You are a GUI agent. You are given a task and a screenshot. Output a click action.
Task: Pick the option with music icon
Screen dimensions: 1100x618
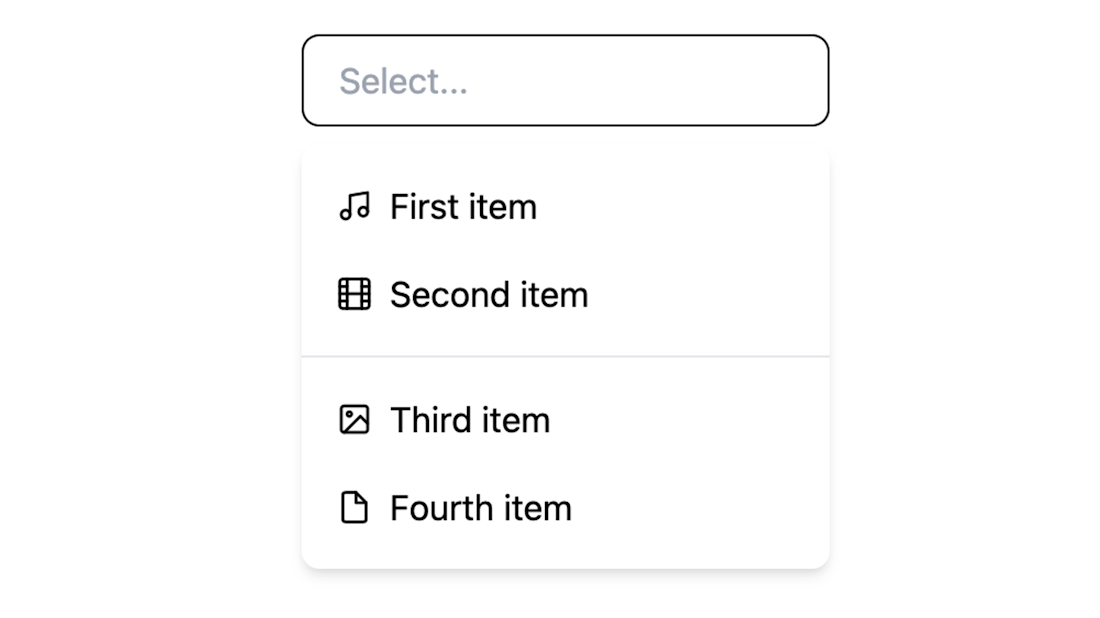[x=565, y=206]
